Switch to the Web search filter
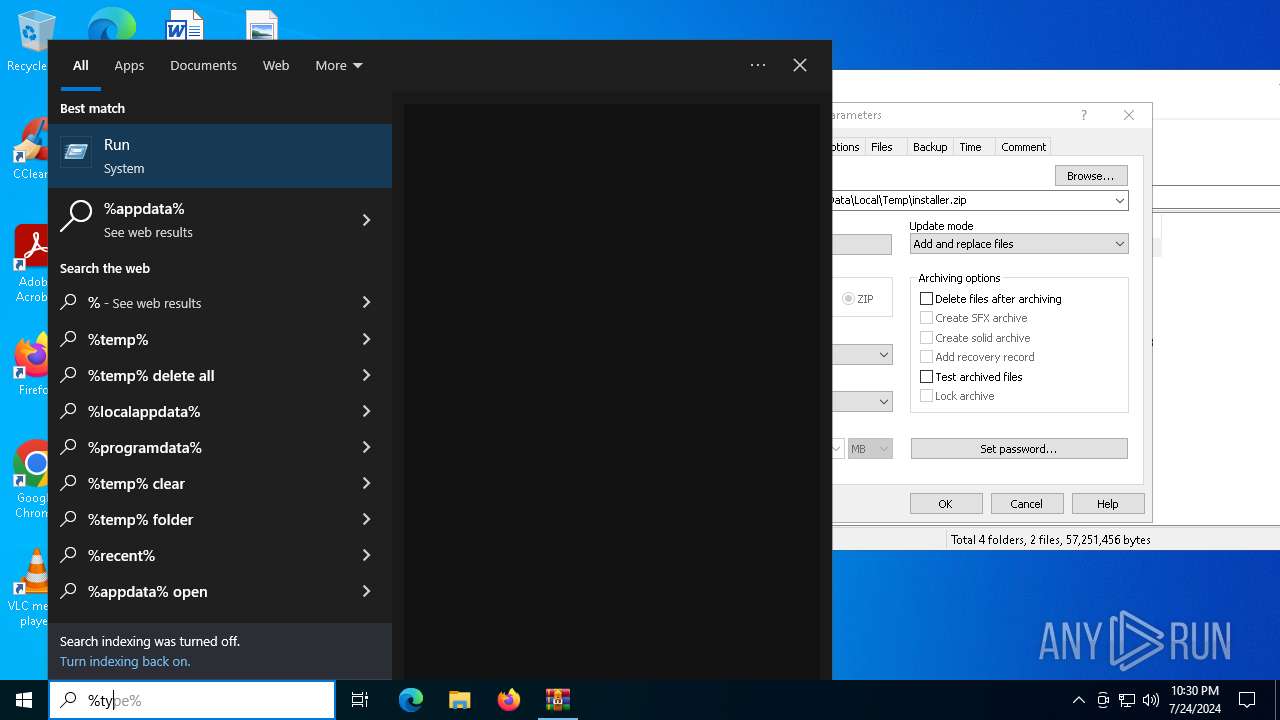The height and width of the screenshot is (720, 1280). (x=276, y=65)
